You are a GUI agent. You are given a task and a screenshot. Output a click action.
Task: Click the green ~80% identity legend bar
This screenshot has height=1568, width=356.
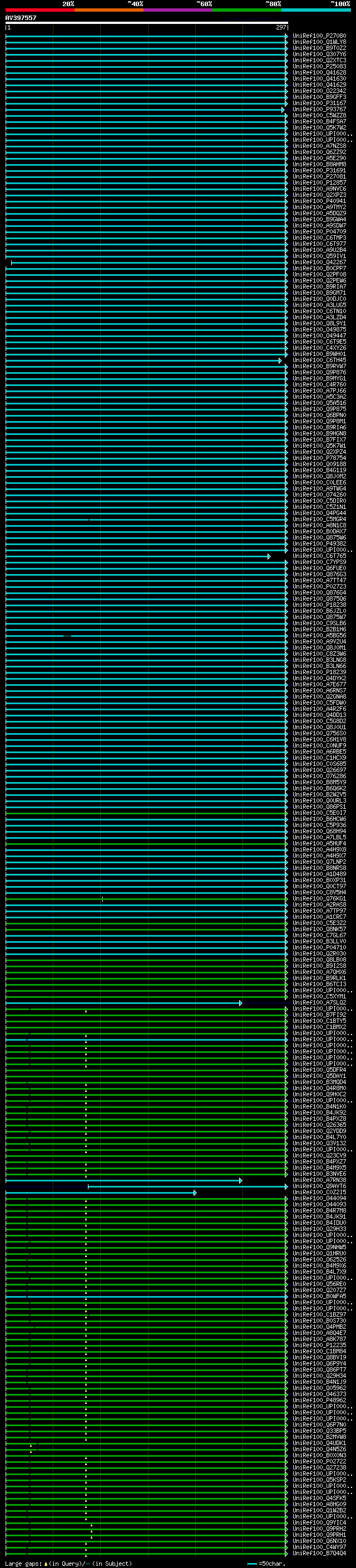pos(247,10)
